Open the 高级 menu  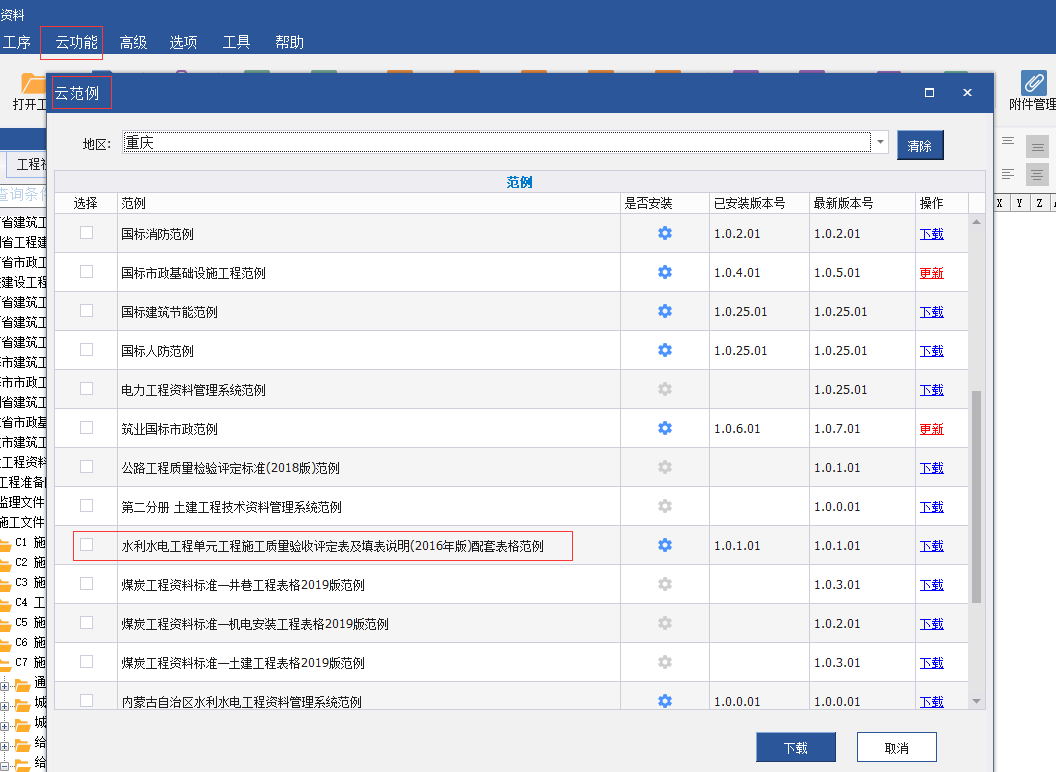133,42
